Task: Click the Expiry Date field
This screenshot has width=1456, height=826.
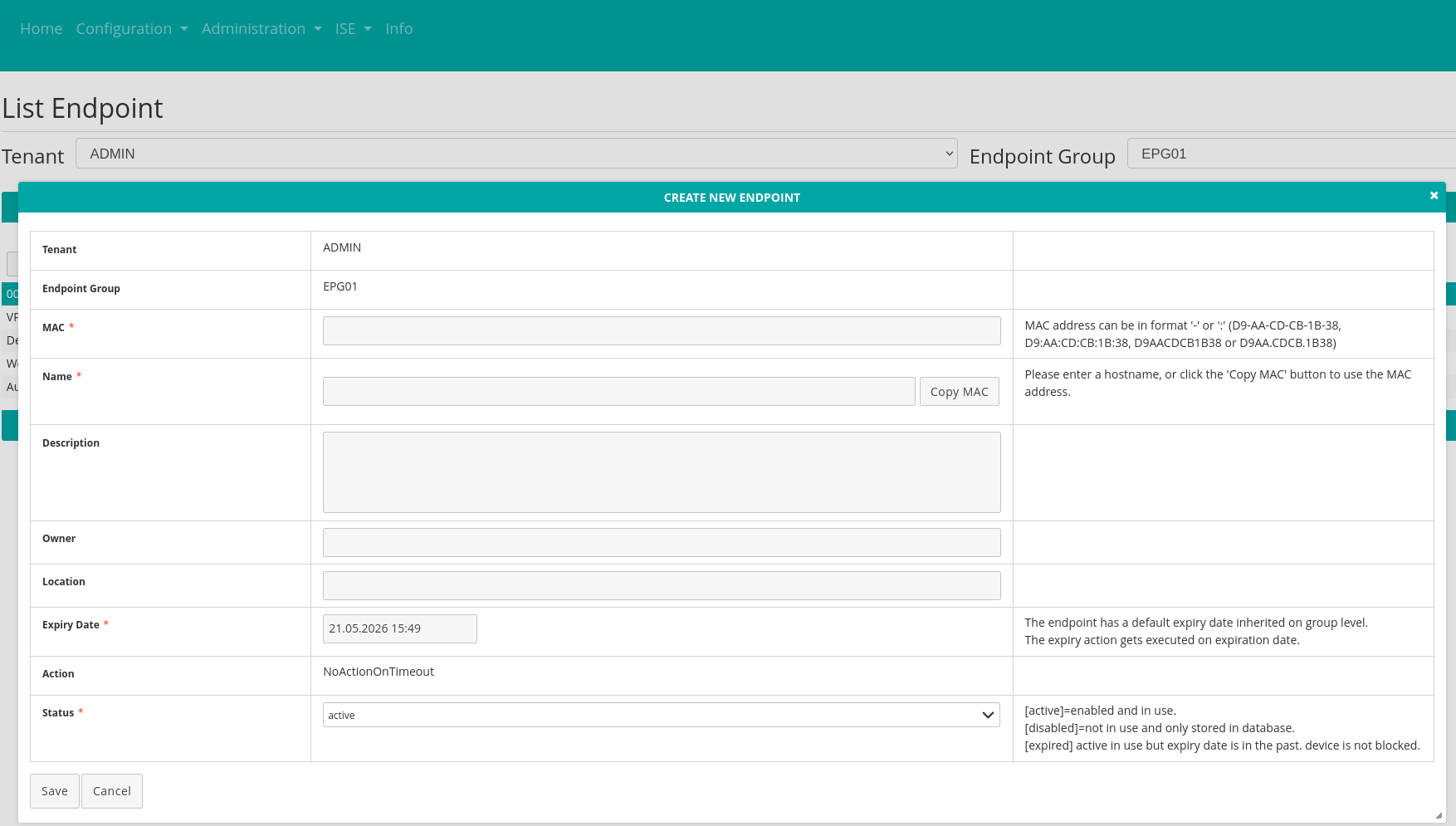Action: [x=399, y=628]
